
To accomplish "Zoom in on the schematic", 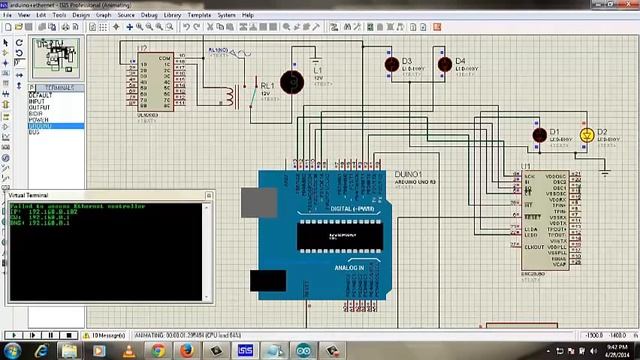I will click(140, 27).
